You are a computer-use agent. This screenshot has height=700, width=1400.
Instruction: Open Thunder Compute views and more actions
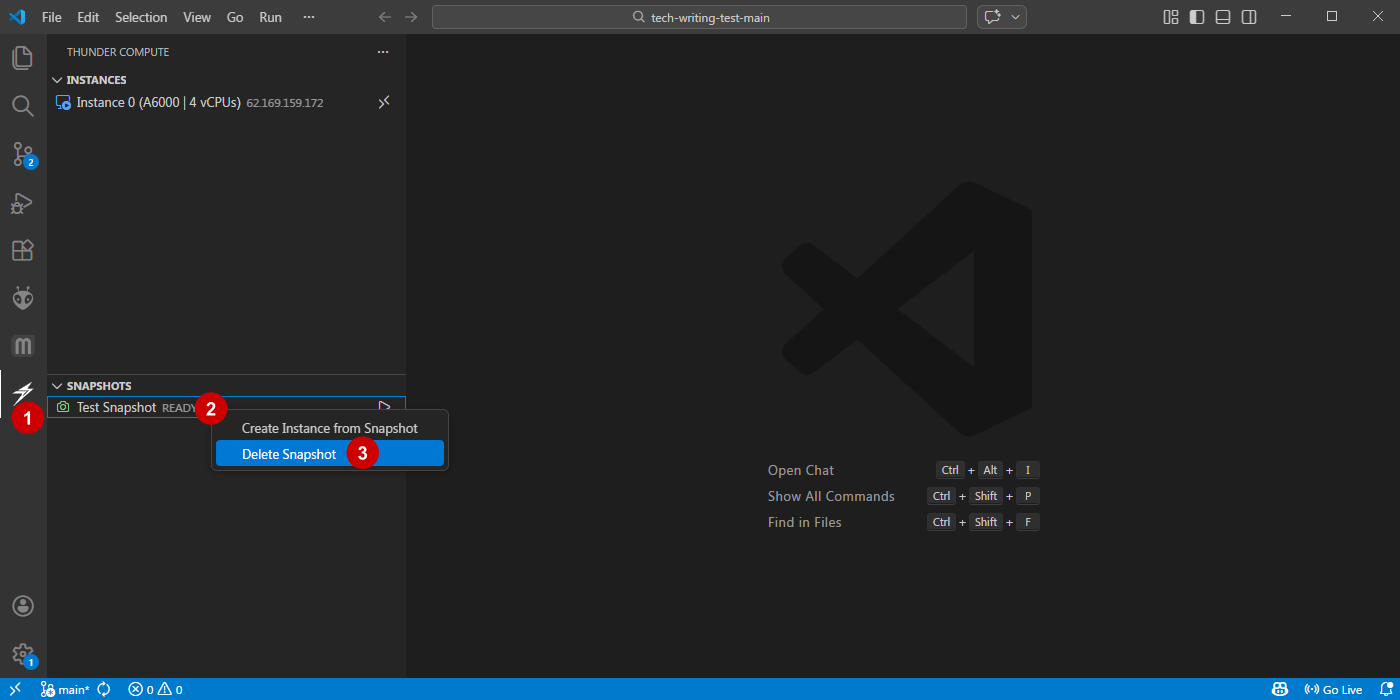coord(382,52)
